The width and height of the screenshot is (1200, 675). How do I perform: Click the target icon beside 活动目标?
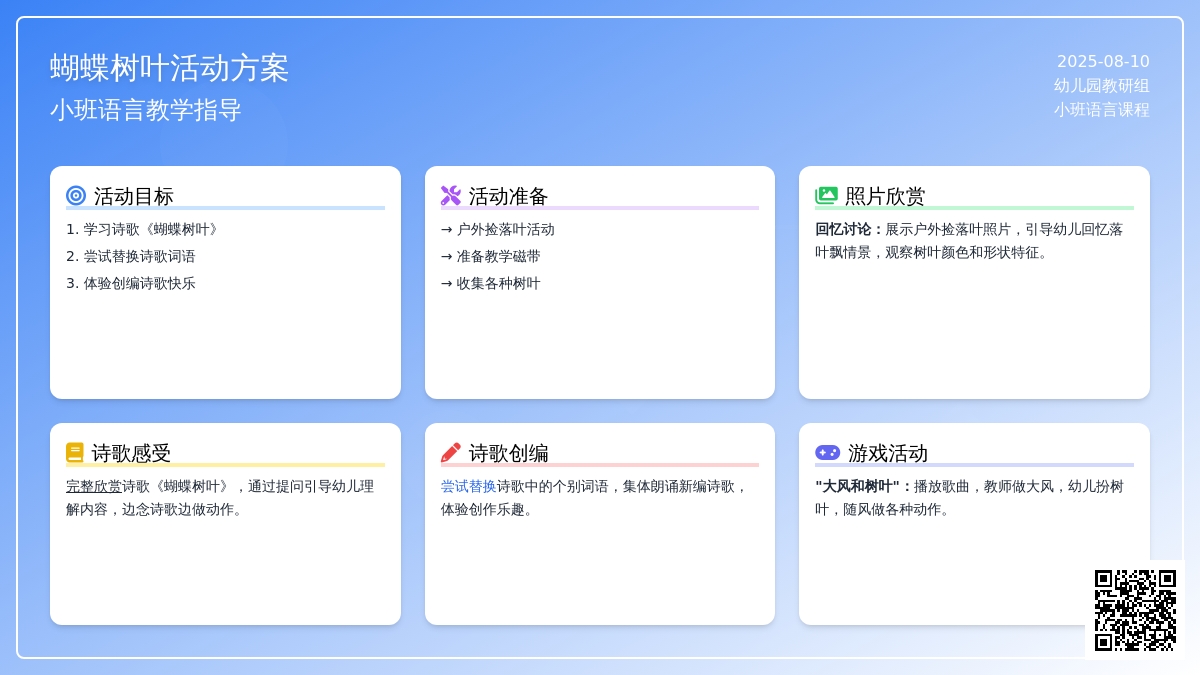pos(76,196)
